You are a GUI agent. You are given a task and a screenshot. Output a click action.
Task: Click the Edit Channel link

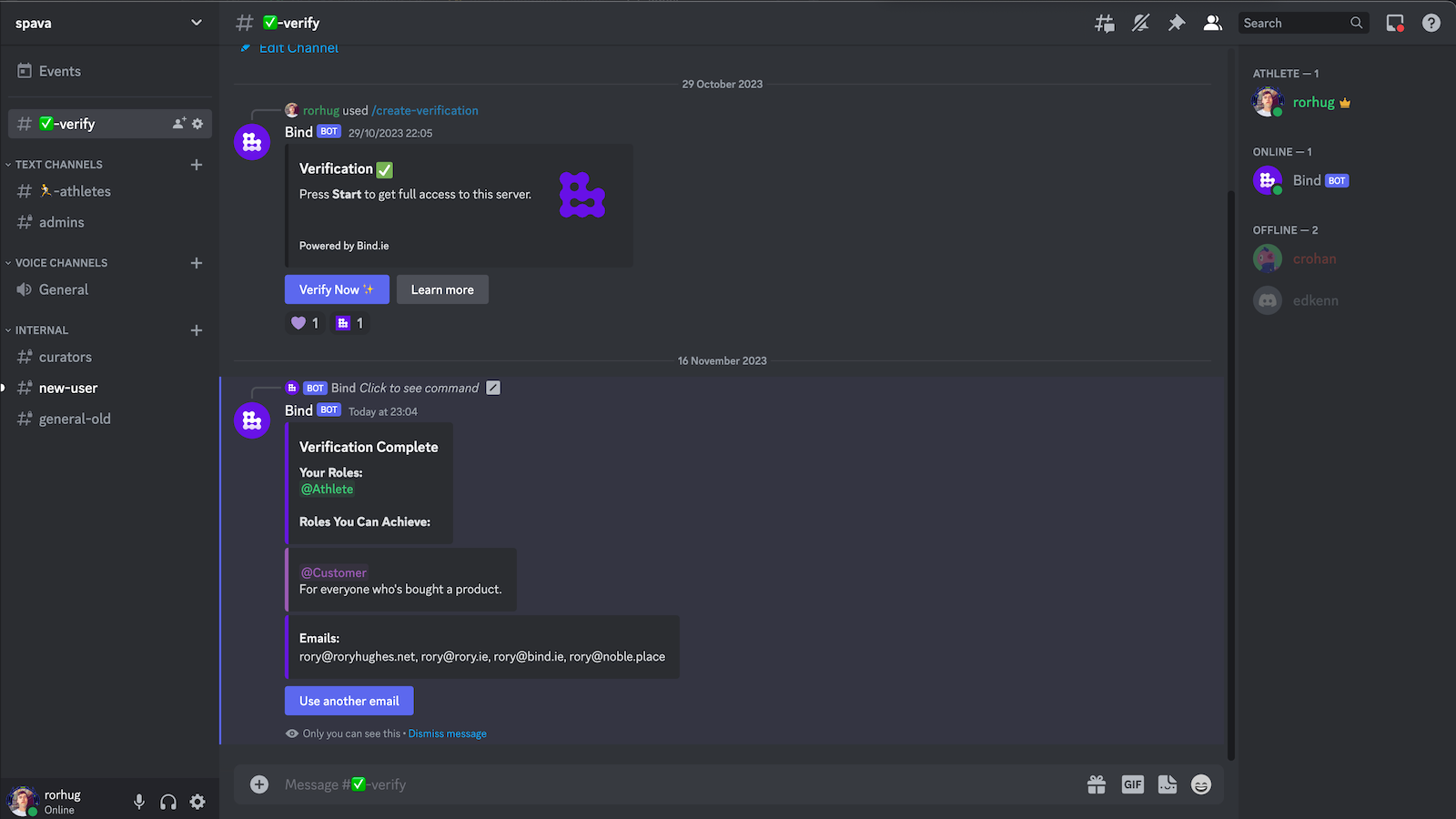[298, 48]
